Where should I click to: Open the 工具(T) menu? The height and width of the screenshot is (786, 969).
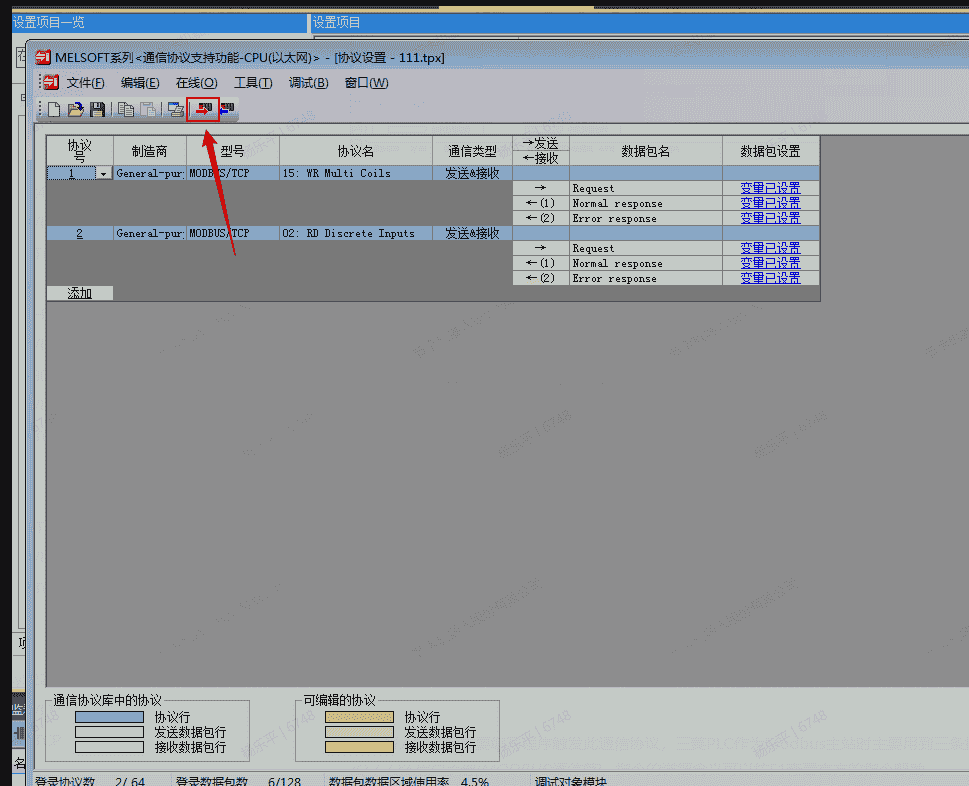[253, 83]
